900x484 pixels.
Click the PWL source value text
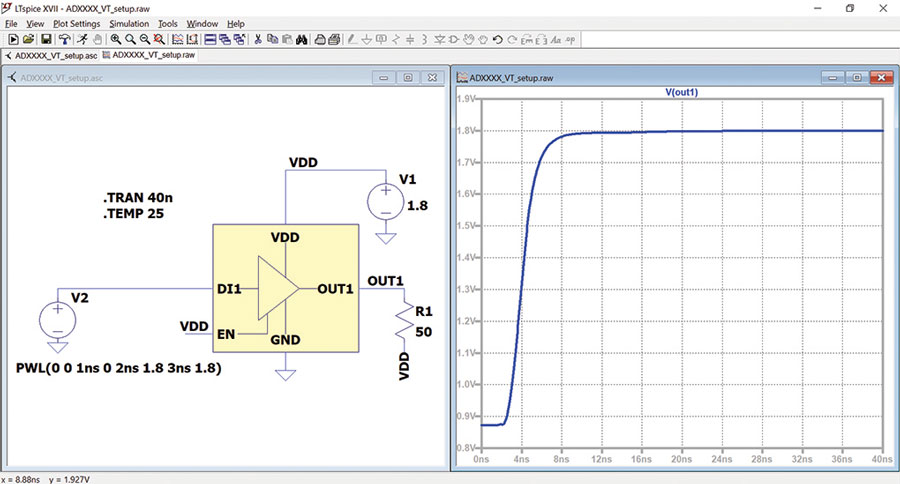119,367
